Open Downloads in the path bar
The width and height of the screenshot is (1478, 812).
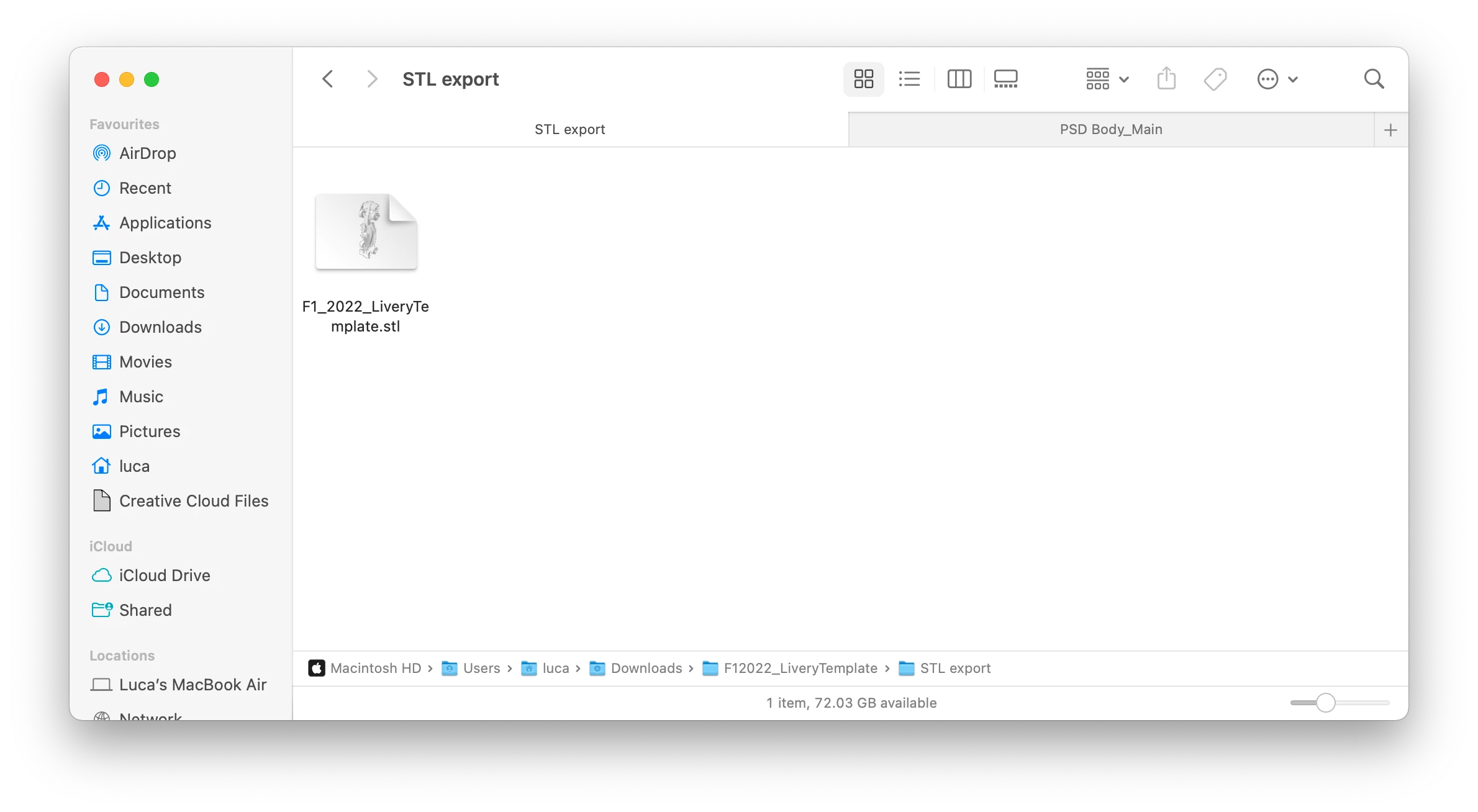pos(646,668)
